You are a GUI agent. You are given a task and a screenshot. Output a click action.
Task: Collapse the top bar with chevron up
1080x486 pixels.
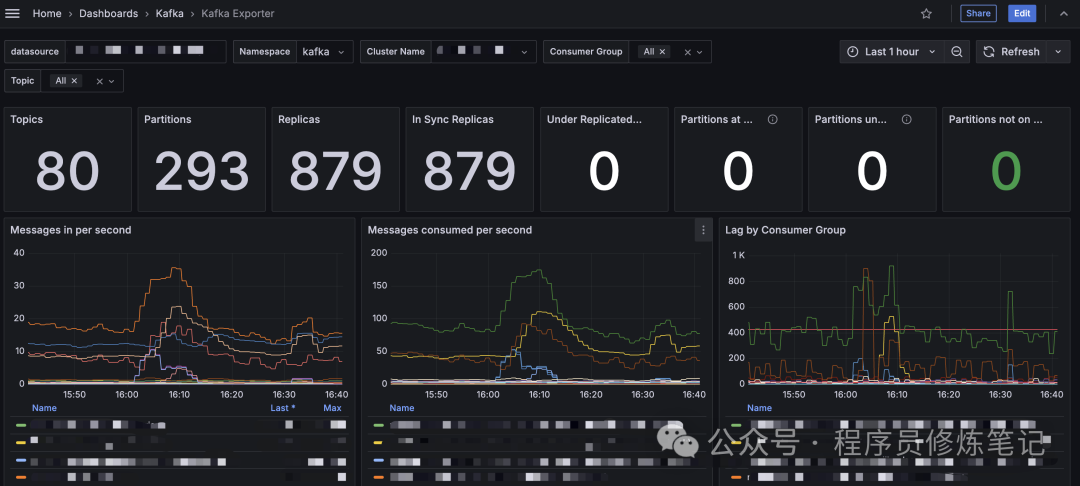pyautogui.click(x=1063, y=14)
